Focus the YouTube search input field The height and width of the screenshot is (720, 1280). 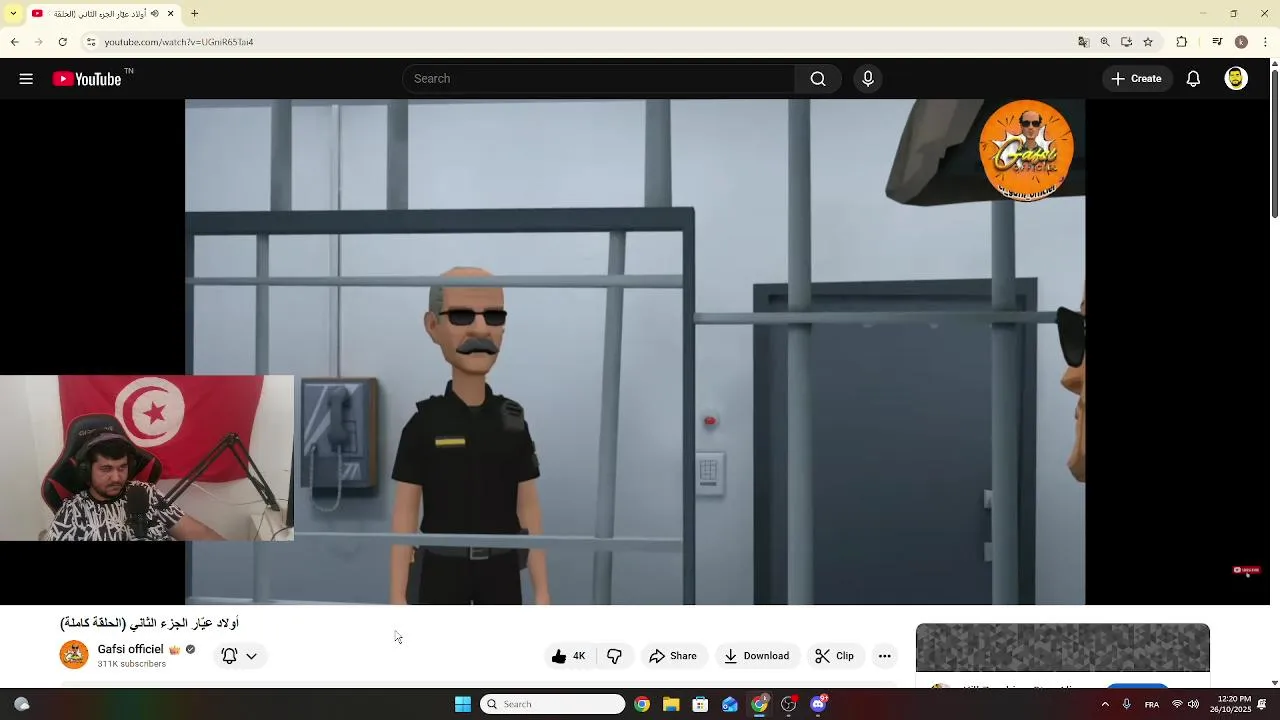[x=598, y=79]
